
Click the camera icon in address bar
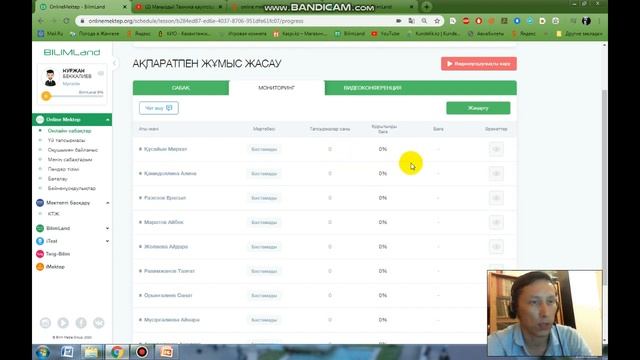[398, 21]
